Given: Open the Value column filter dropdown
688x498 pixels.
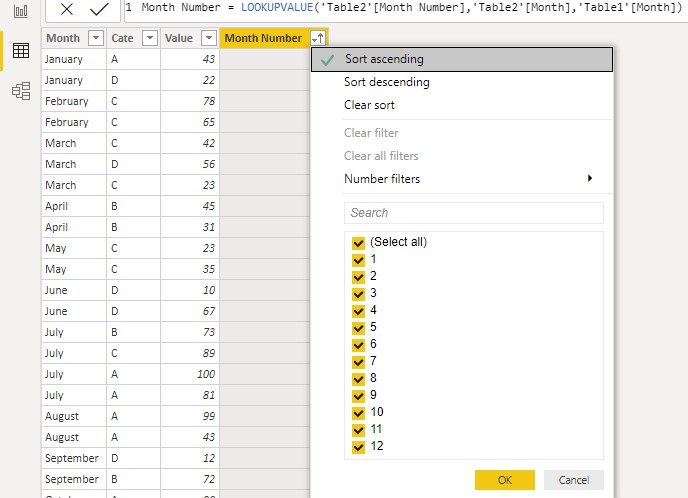Looking at the screenshot, I should point(209,38).
